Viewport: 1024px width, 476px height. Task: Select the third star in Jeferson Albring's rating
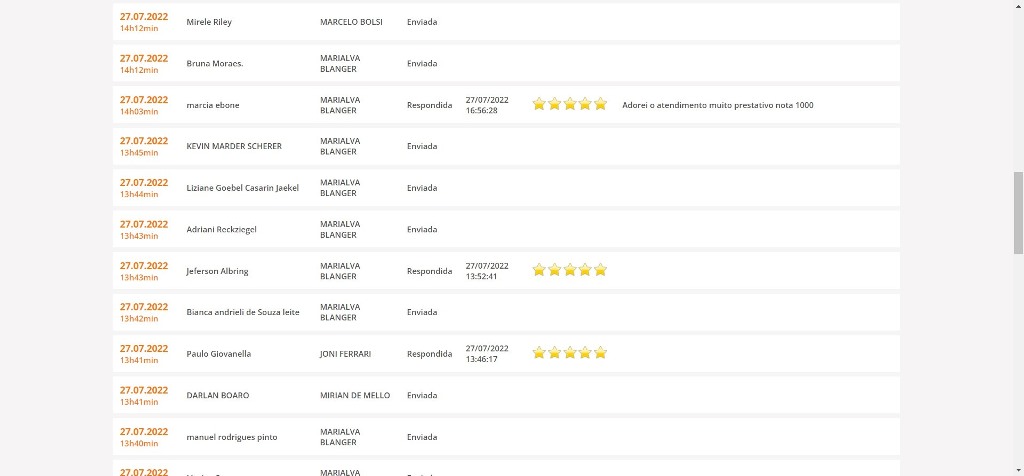coord(570,270)
